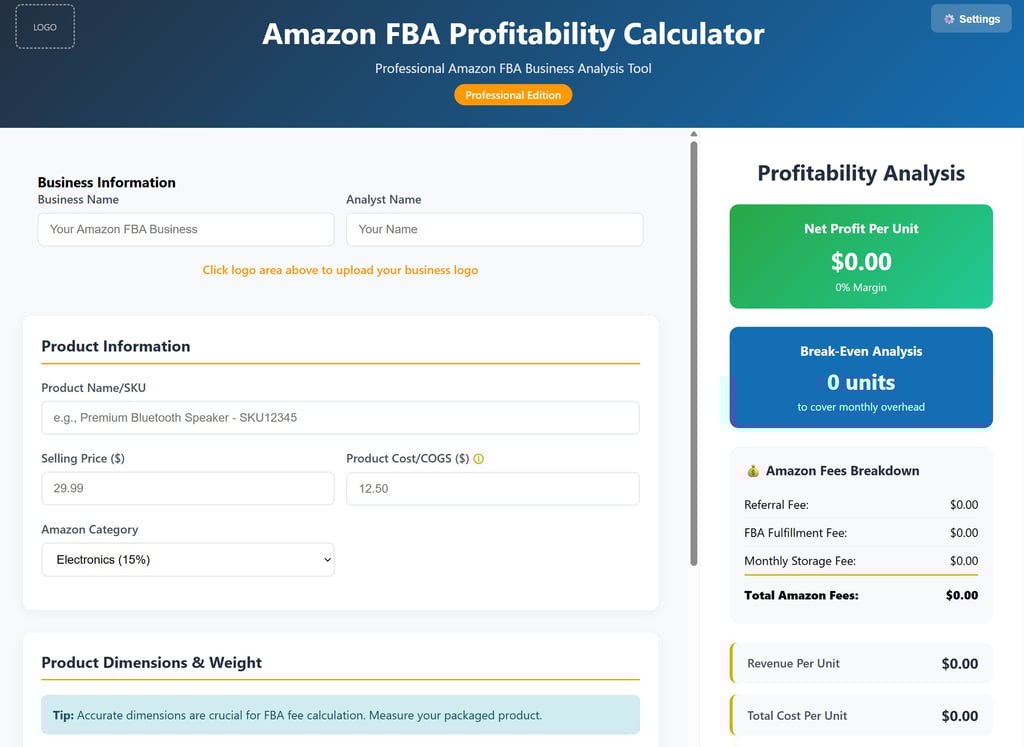Click the Professional Edition badge
Viewport: 1024px width, 747px height.
coord(513,95)
